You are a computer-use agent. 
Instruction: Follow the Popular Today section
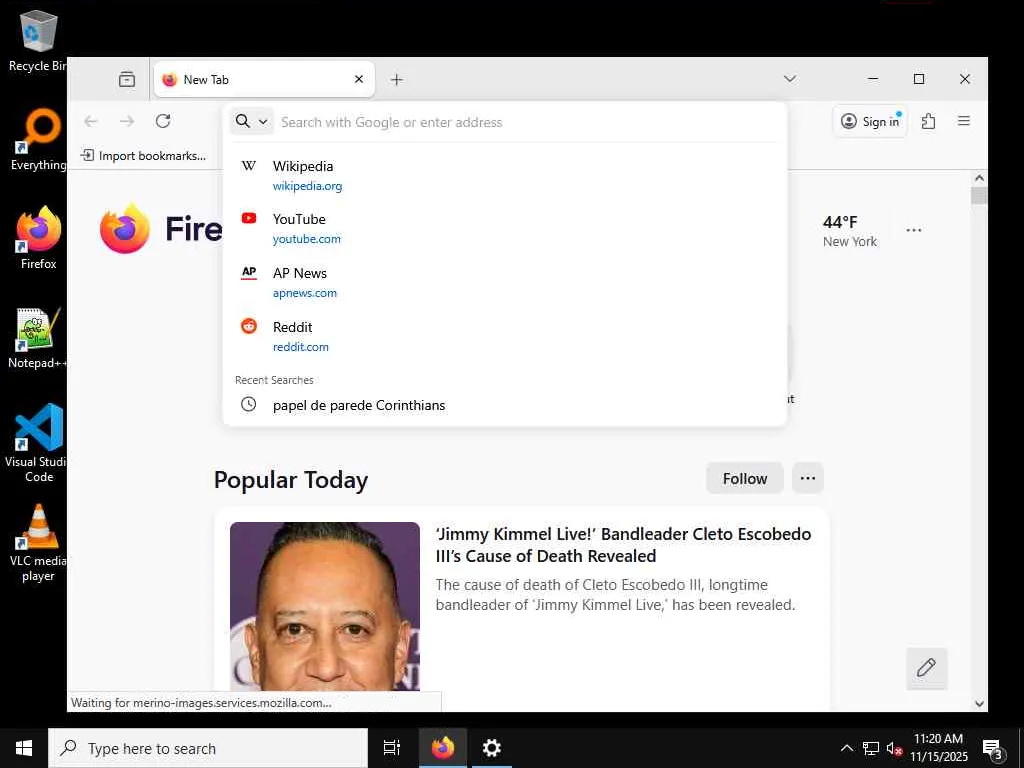pyautogui.click(x=744, y=479)
